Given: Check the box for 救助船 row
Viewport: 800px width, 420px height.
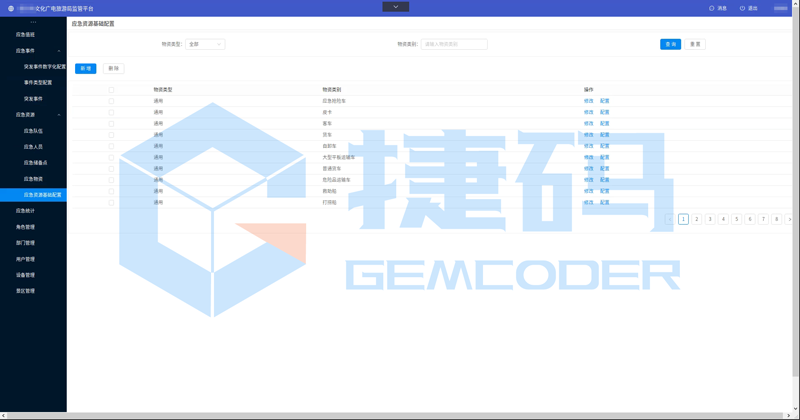Looking at the screenshot, I should pyautogui.click(x=111, y=191).
